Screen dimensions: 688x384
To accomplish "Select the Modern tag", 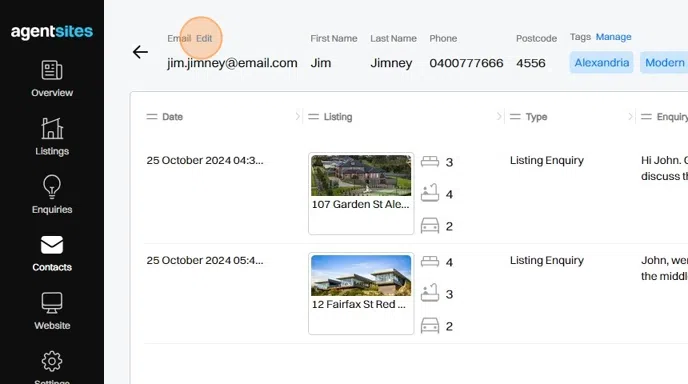I will pyautogui.click(x=664, y=62).
